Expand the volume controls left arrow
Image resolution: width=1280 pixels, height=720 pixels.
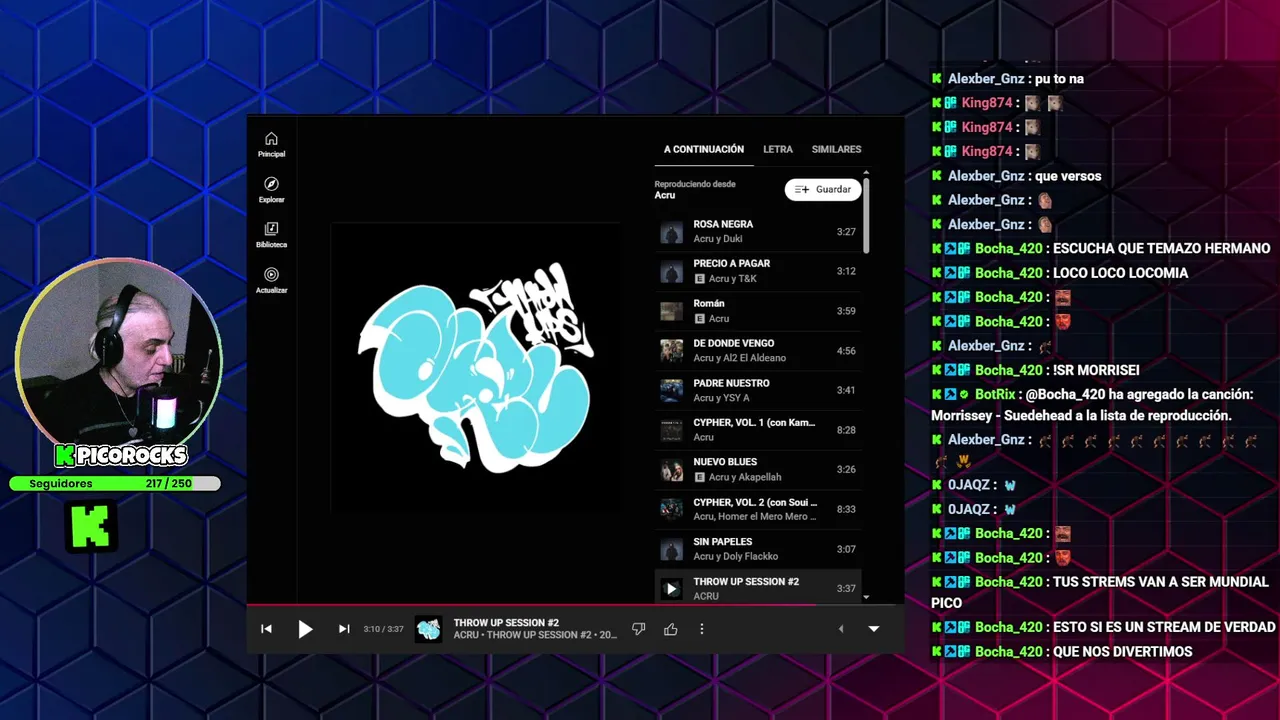[x=840, y=629]
